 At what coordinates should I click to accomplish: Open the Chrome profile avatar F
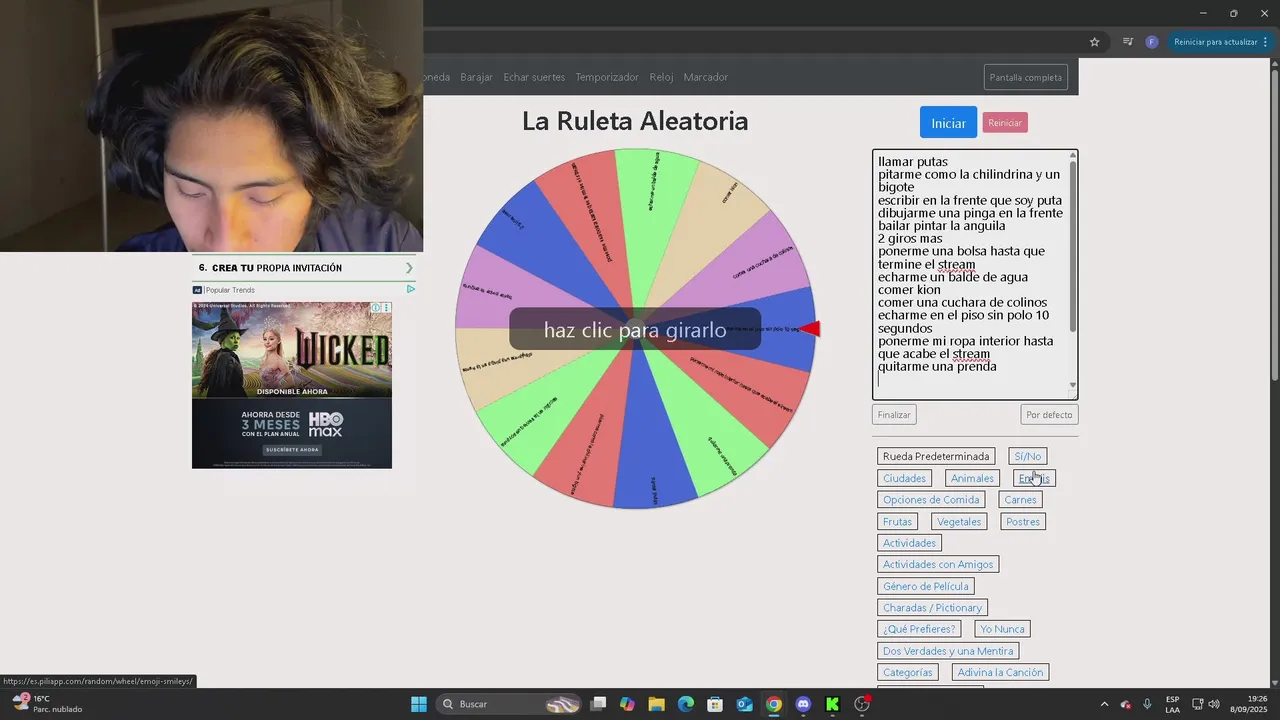(x=1152, y=42)
